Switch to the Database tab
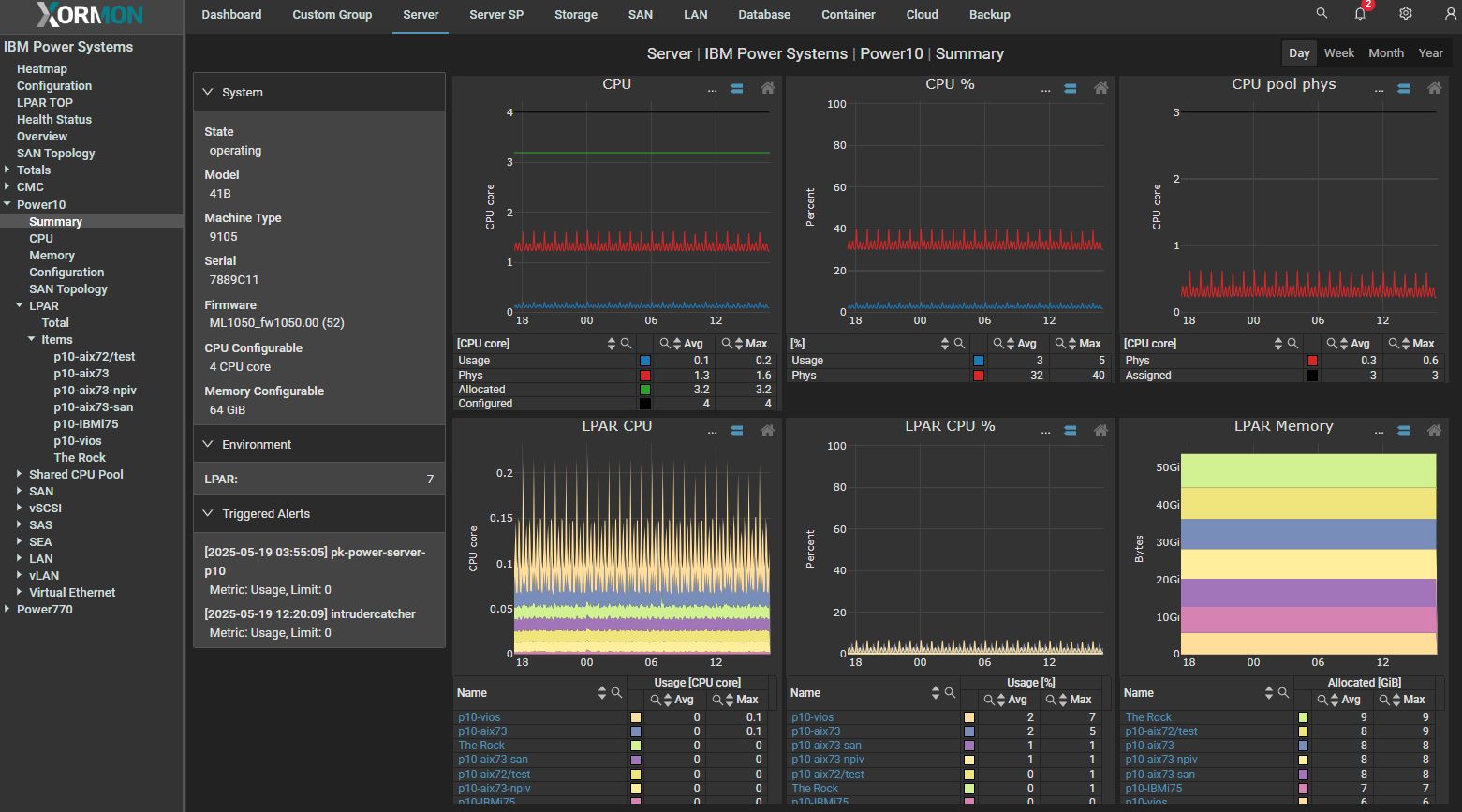This screenshot has width=1462, height=812. pos(764,15)
